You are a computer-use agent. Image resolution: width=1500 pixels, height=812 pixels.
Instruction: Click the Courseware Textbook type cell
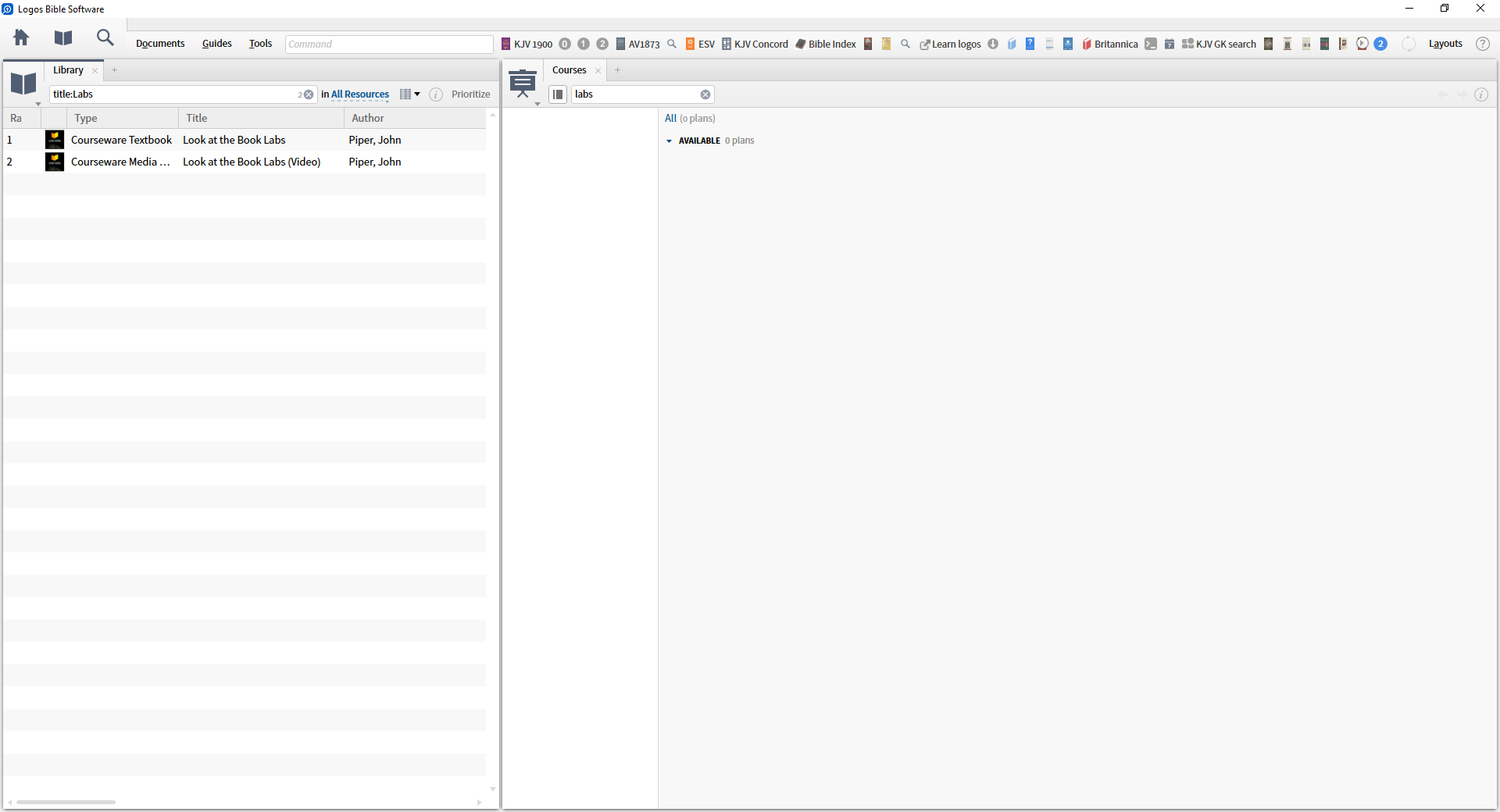[121, 140]
